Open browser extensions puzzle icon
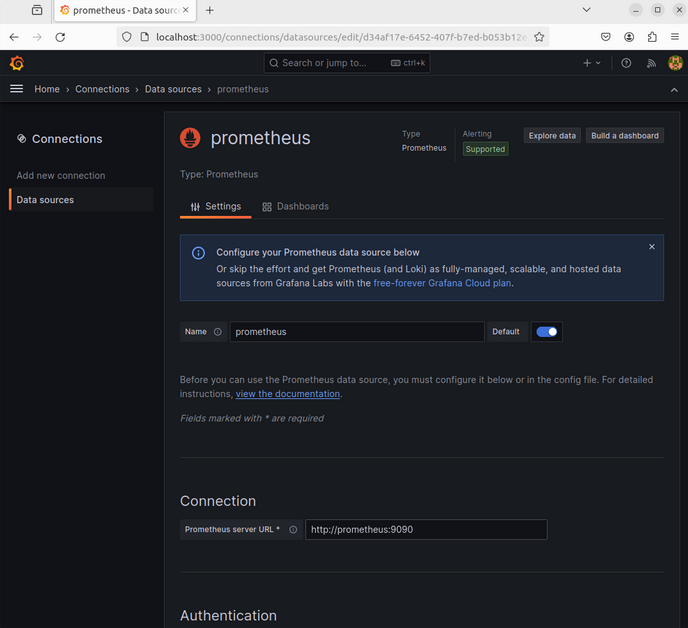Viewport: 688px width, 628px height. pyautogui.click(x=652, y=37)
